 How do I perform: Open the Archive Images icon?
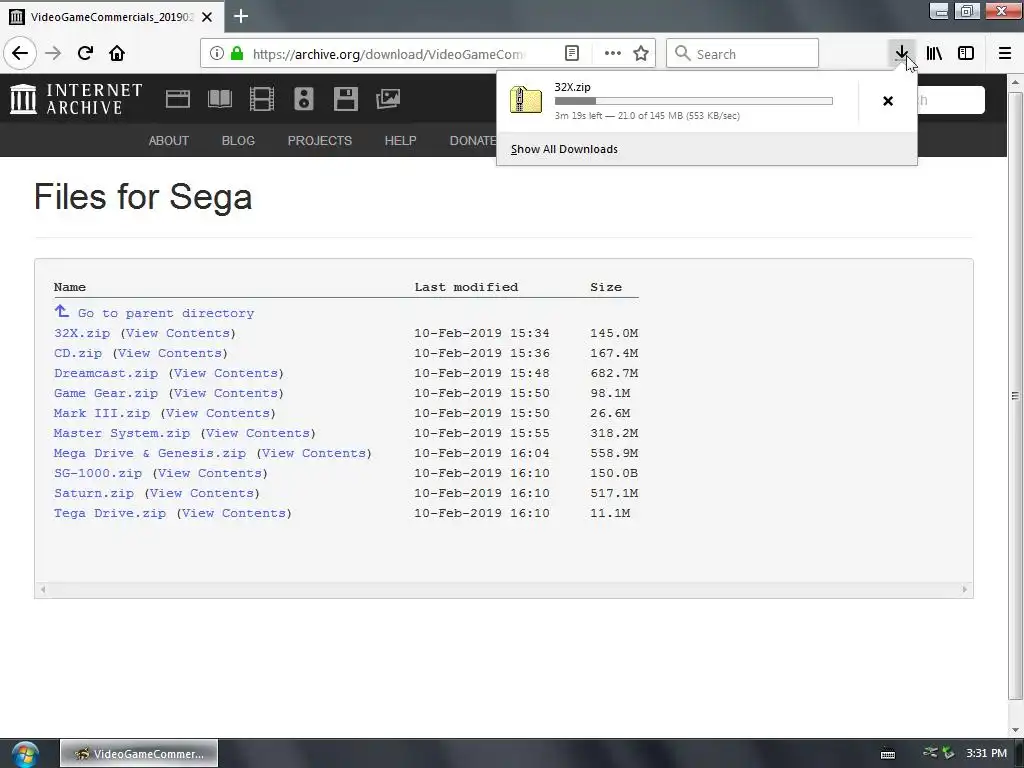tap(388, 99)
